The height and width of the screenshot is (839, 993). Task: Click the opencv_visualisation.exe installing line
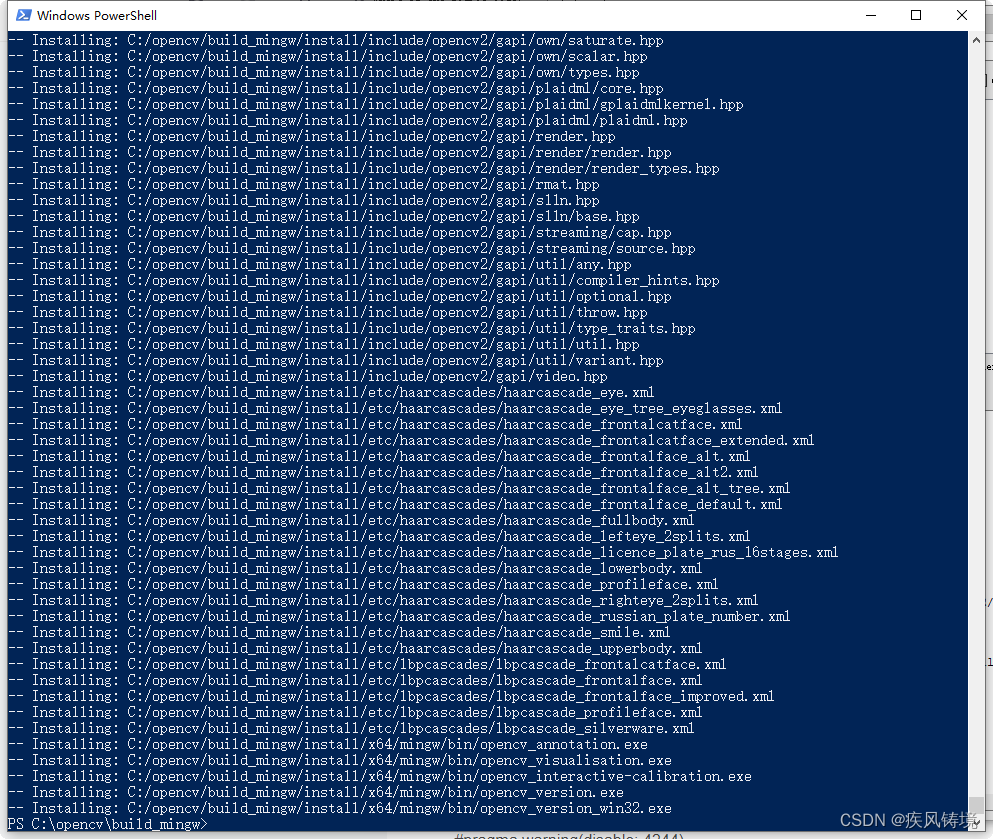coord(340,760)
